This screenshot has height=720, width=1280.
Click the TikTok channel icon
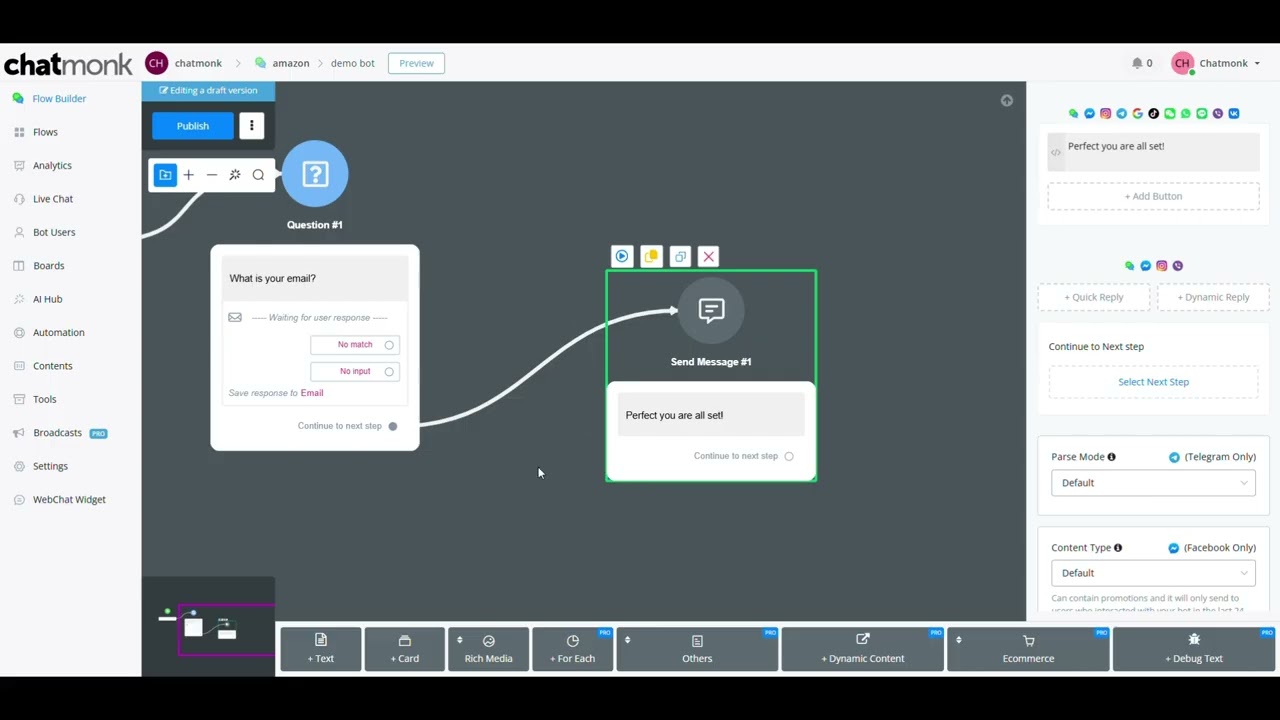pos(1154,114)
